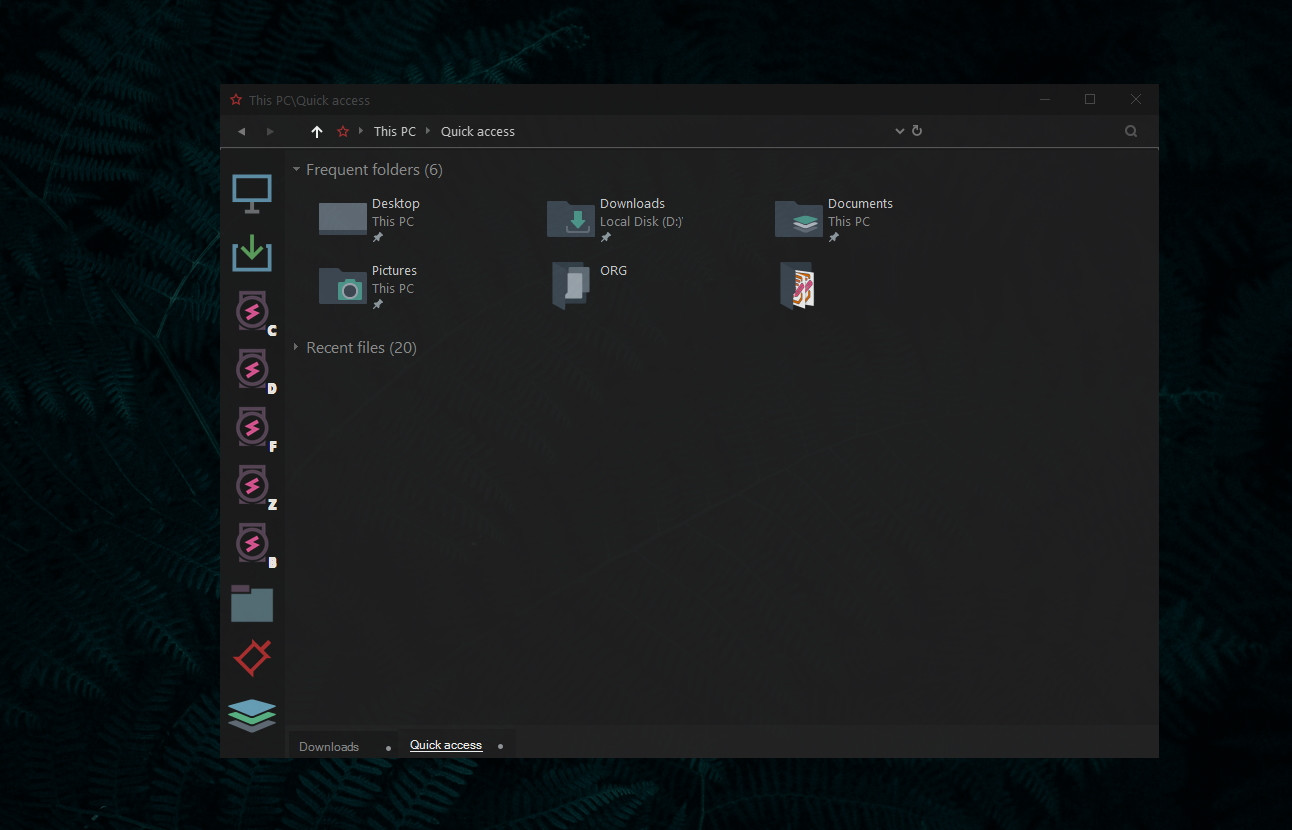Open the address history dropdown chevron
The image size is (1292, 830).
pyautogui.click(x=900, y=131)
